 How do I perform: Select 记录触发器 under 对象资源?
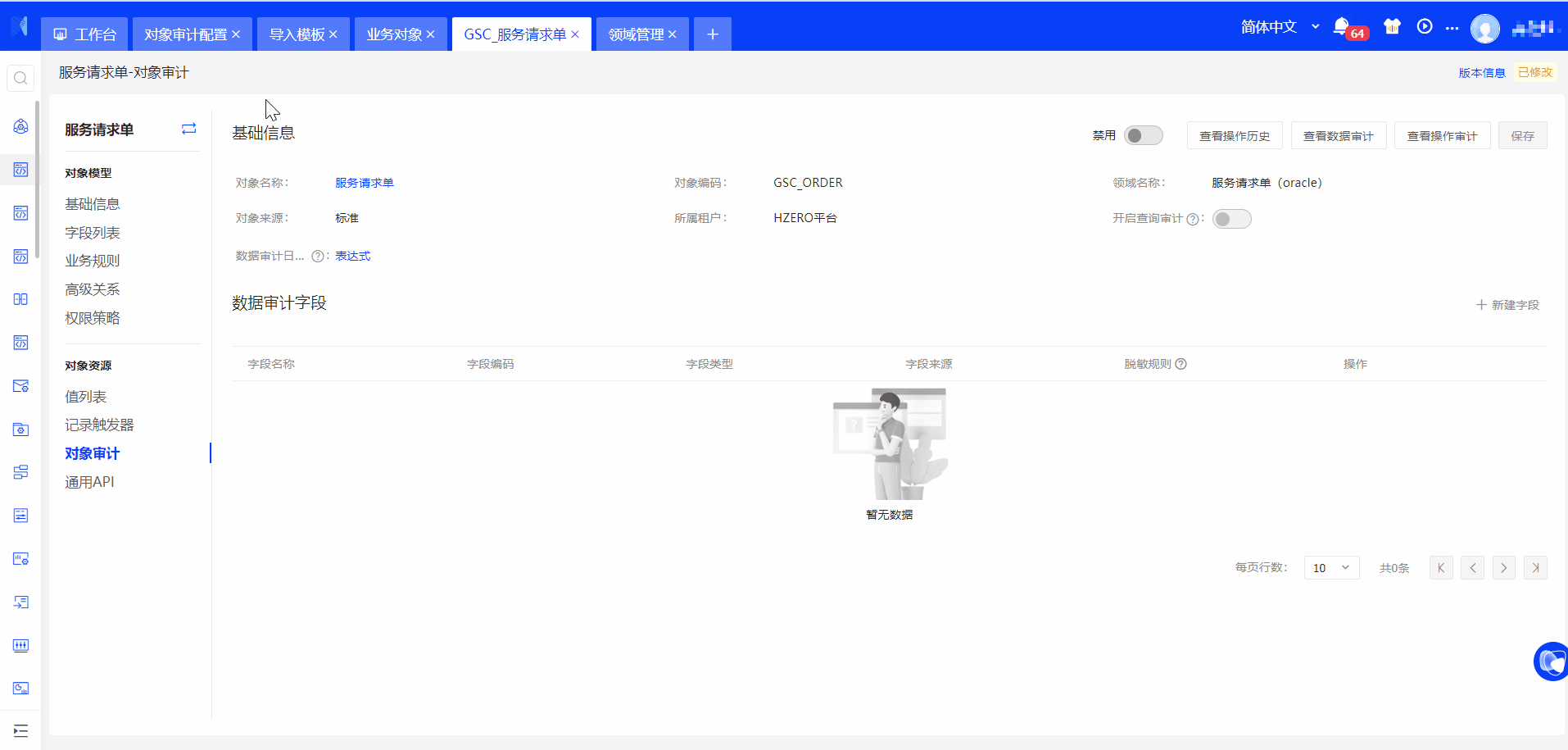pyautogui.click(x=99, y=425)
